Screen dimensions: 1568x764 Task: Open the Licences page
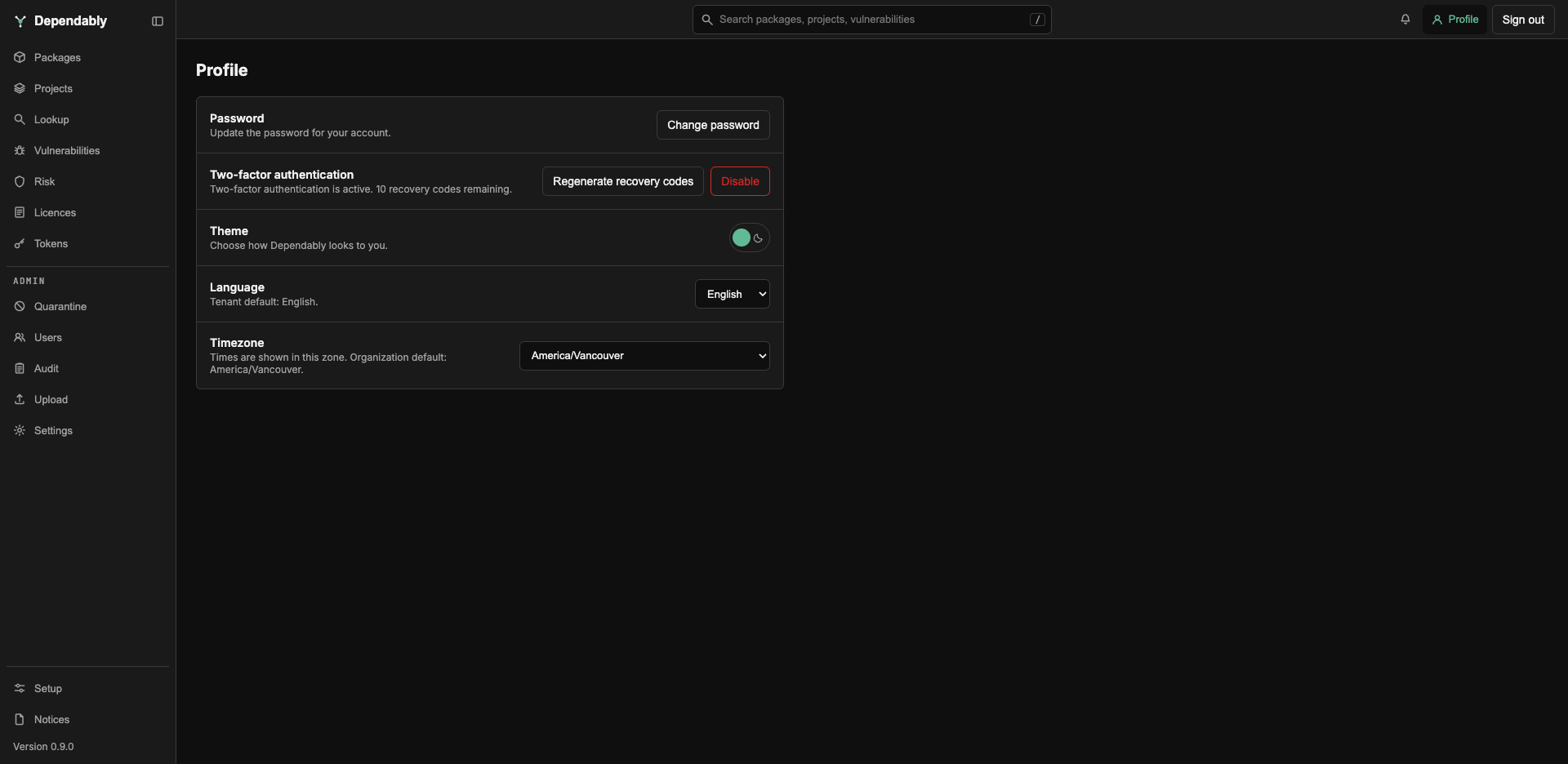point(87,212)
